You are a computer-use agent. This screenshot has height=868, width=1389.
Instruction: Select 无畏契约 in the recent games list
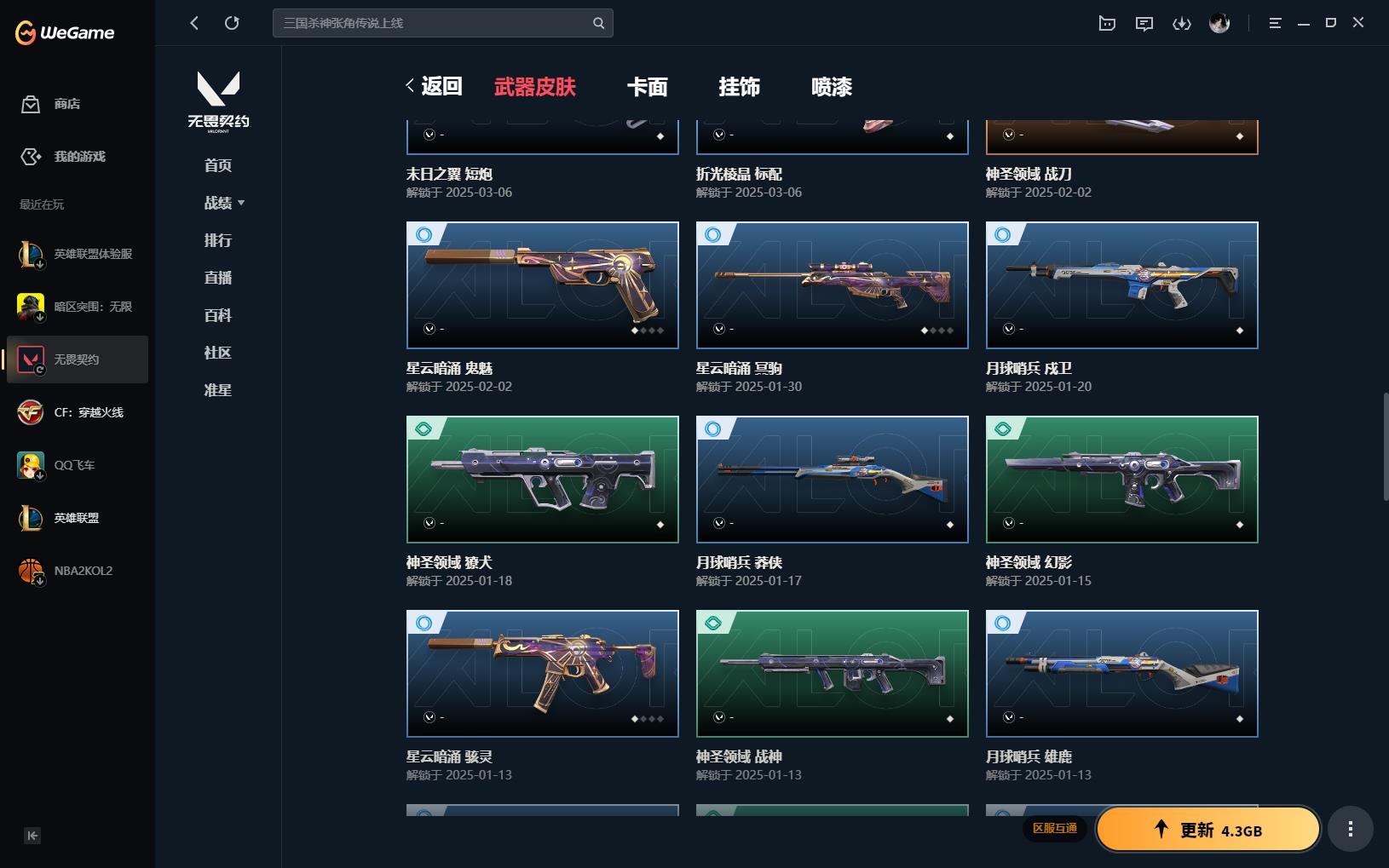78,359
